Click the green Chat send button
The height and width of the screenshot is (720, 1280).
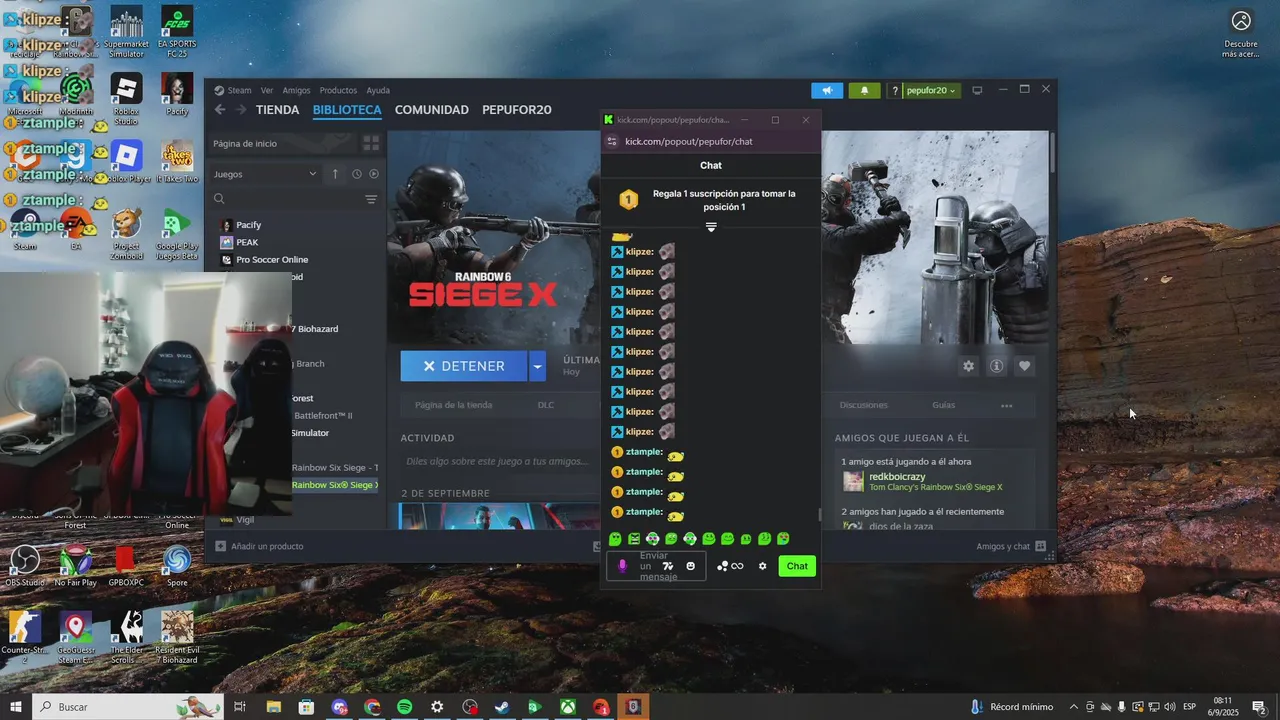click(797, 566)
